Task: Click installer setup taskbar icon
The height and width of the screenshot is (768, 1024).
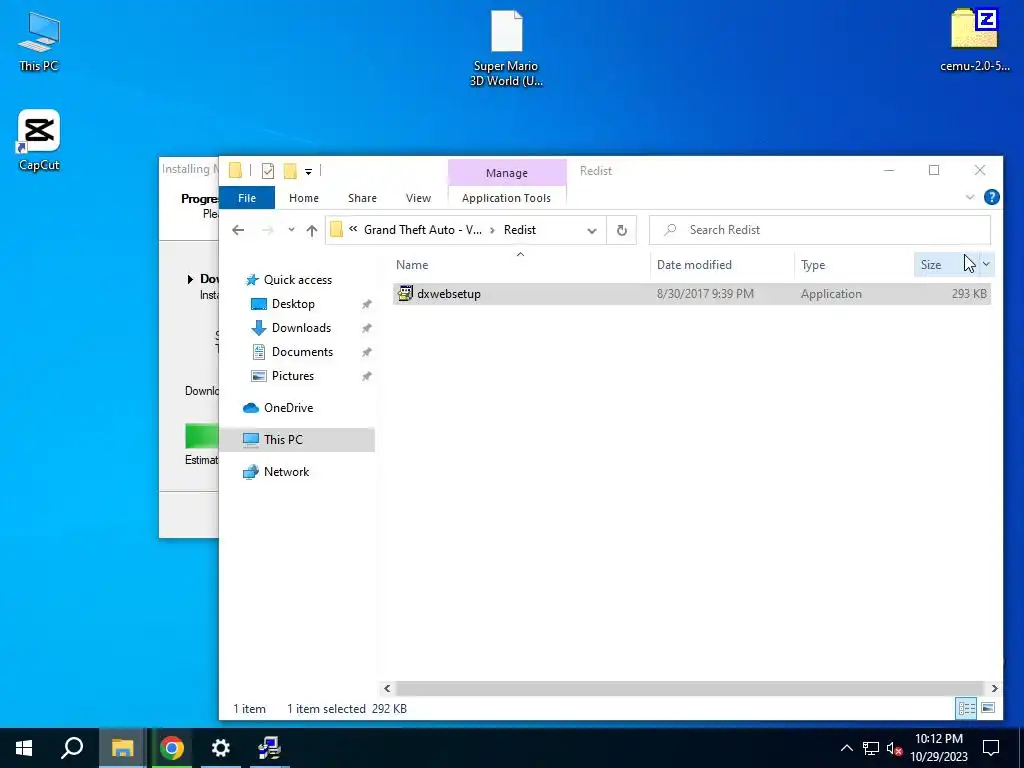Action: pyautogui.click(x=269, y=748)
